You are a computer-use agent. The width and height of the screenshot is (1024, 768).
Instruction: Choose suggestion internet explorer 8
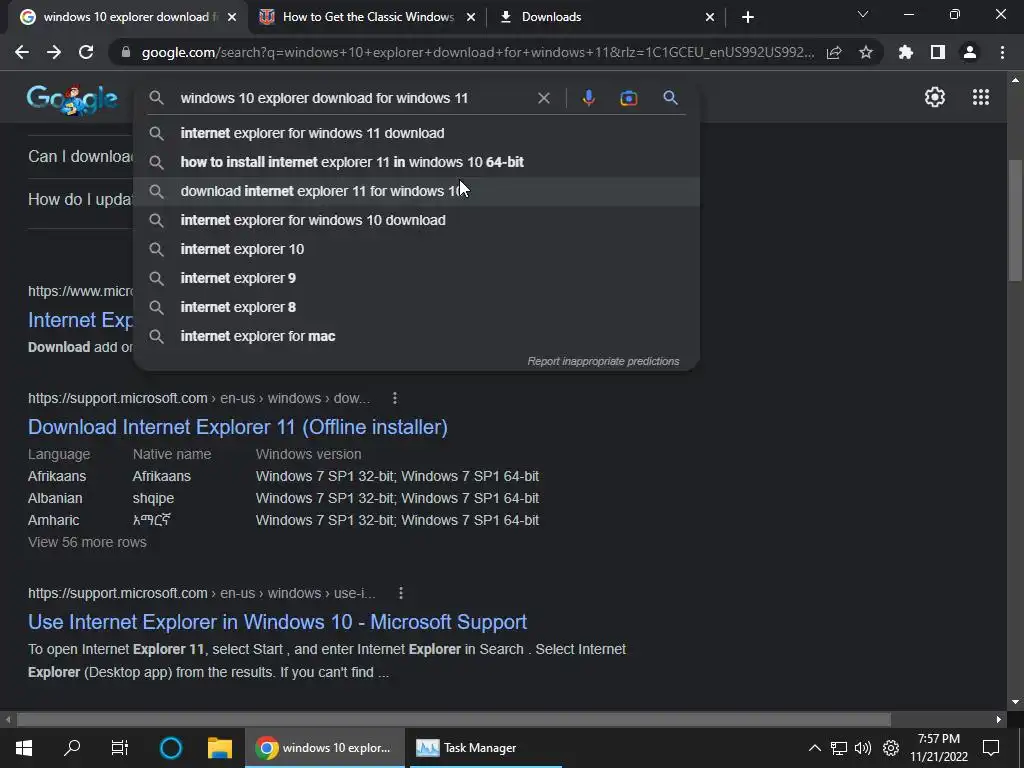tap(417, 307)
